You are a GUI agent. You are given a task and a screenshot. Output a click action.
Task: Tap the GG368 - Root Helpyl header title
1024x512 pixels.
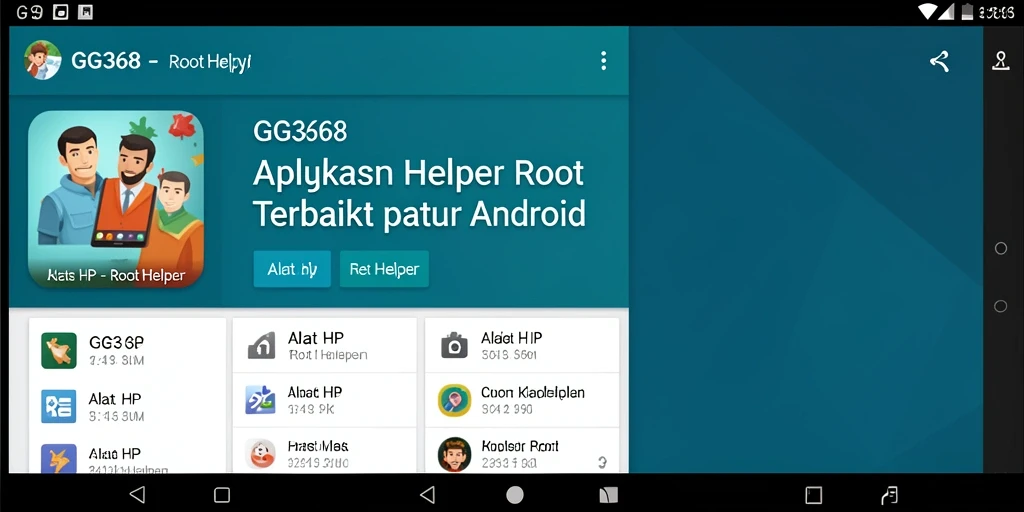point(161,61)
